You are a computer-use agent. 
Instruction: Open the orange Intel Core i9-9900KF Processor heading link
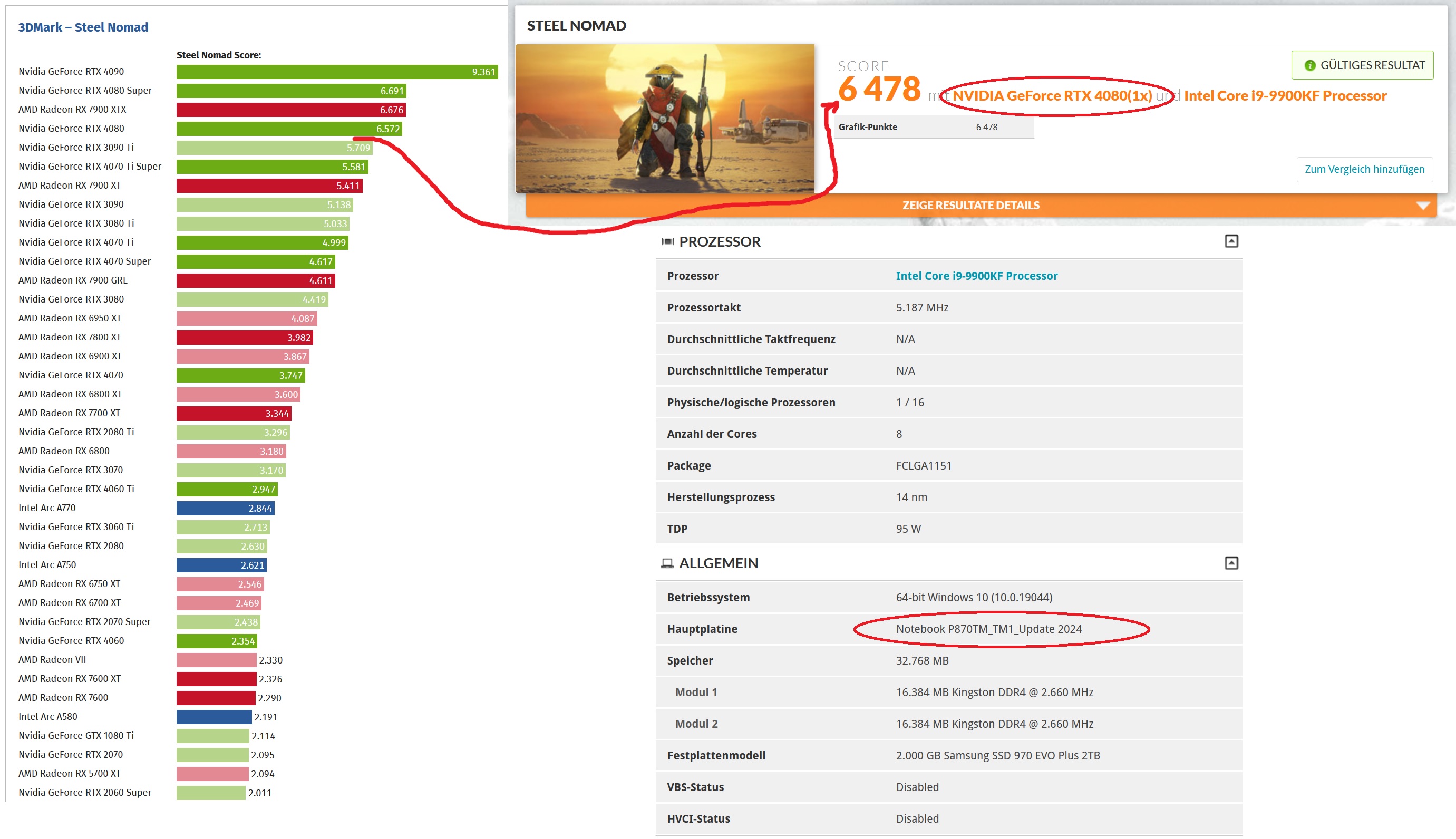pos(1285,96)
